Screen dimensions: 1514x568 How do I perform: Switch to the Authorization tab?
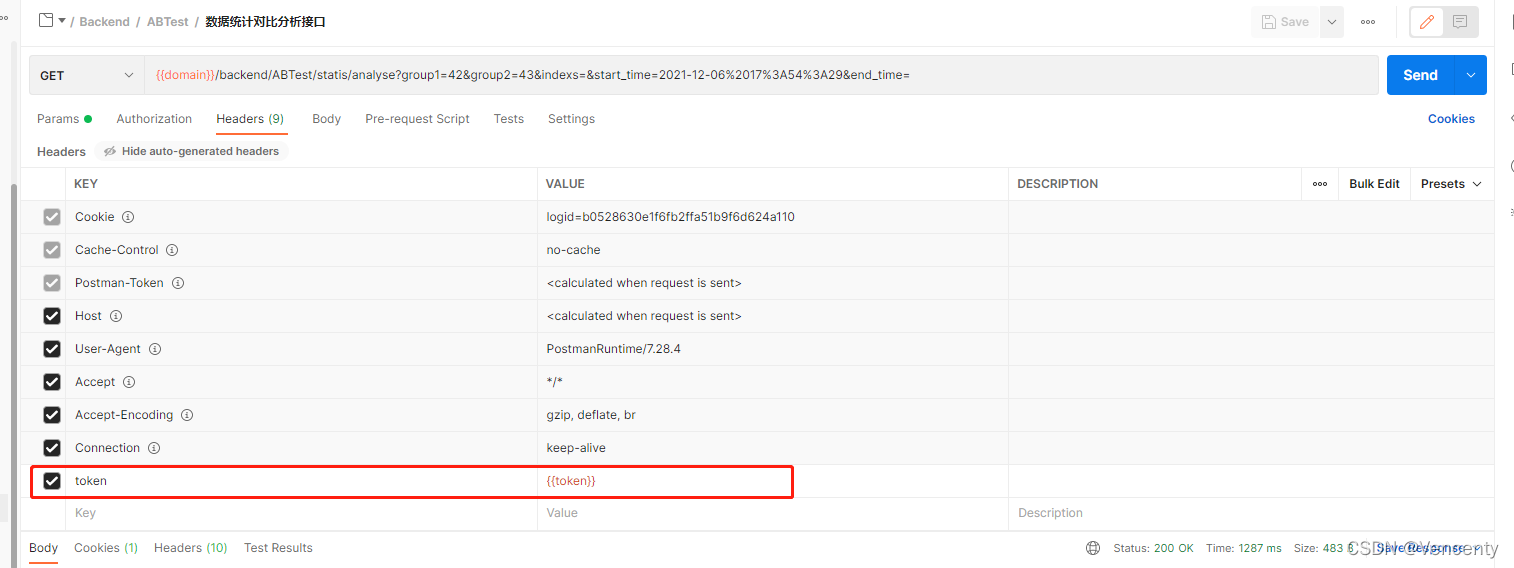154,119
